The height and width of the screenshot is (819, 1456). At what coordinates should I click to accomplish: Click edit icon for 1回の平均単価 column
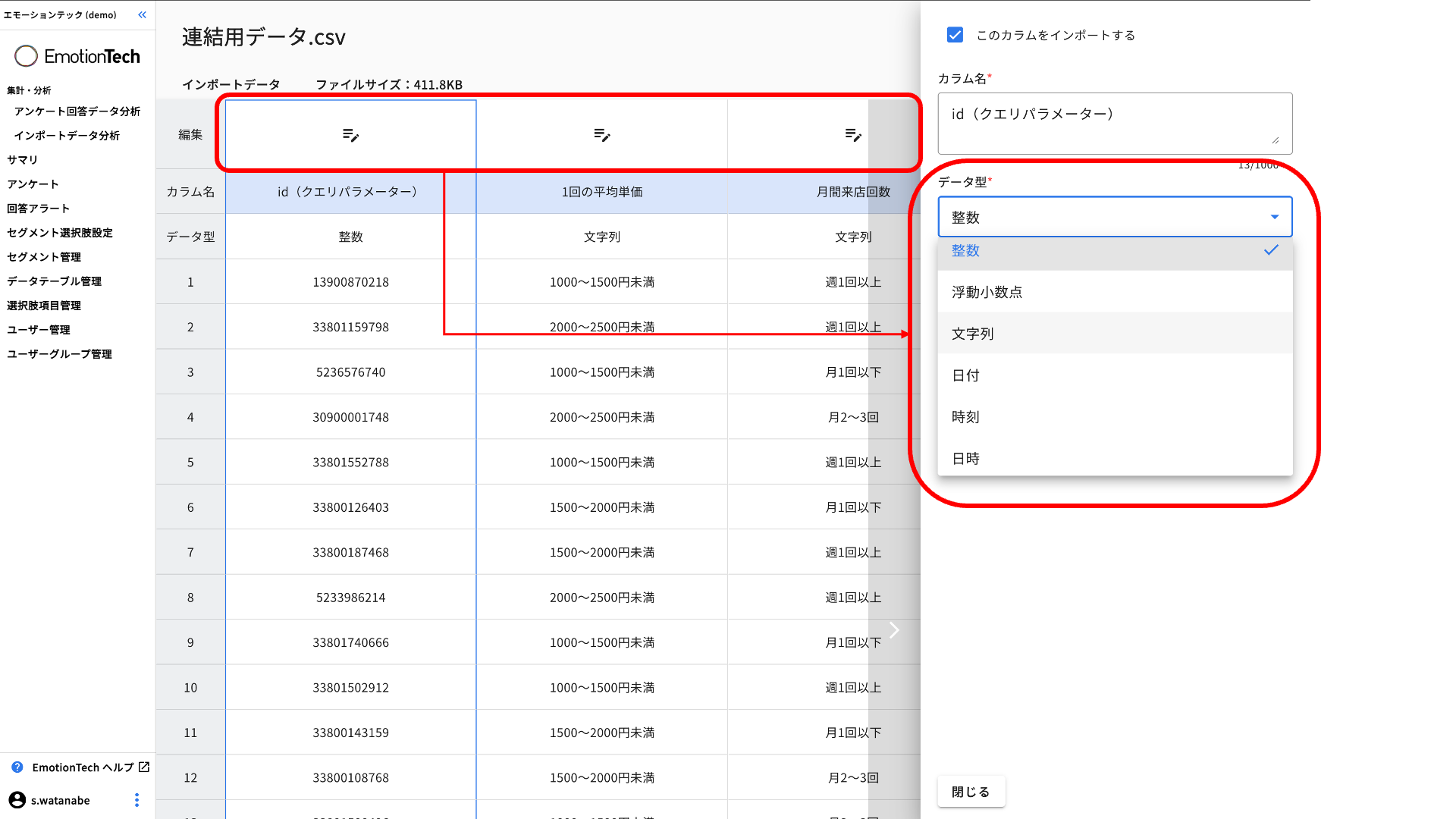(602, 135)
